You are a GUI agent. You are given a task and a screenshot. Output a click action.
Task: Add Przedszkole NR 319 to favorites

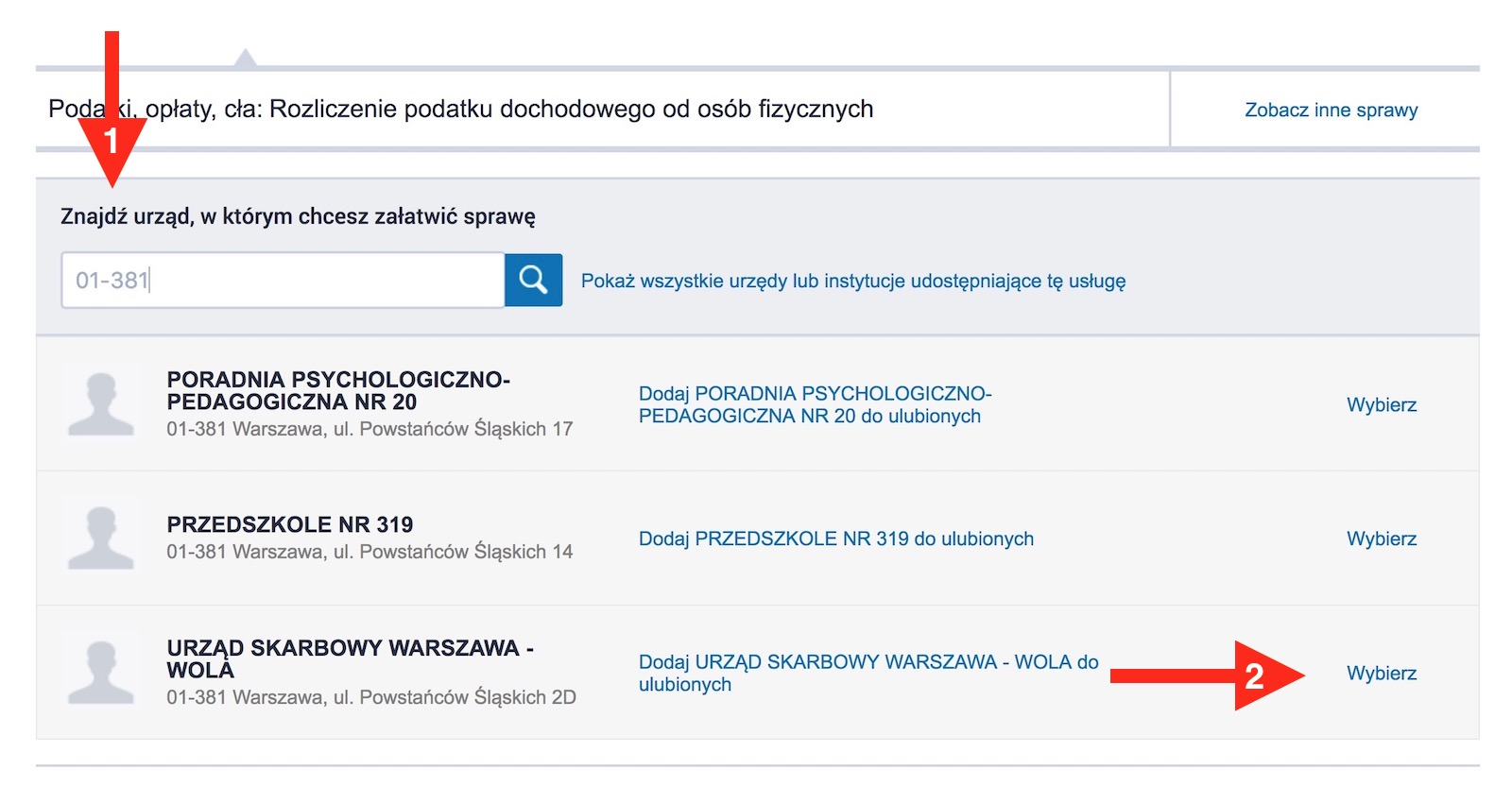point(835,538)
